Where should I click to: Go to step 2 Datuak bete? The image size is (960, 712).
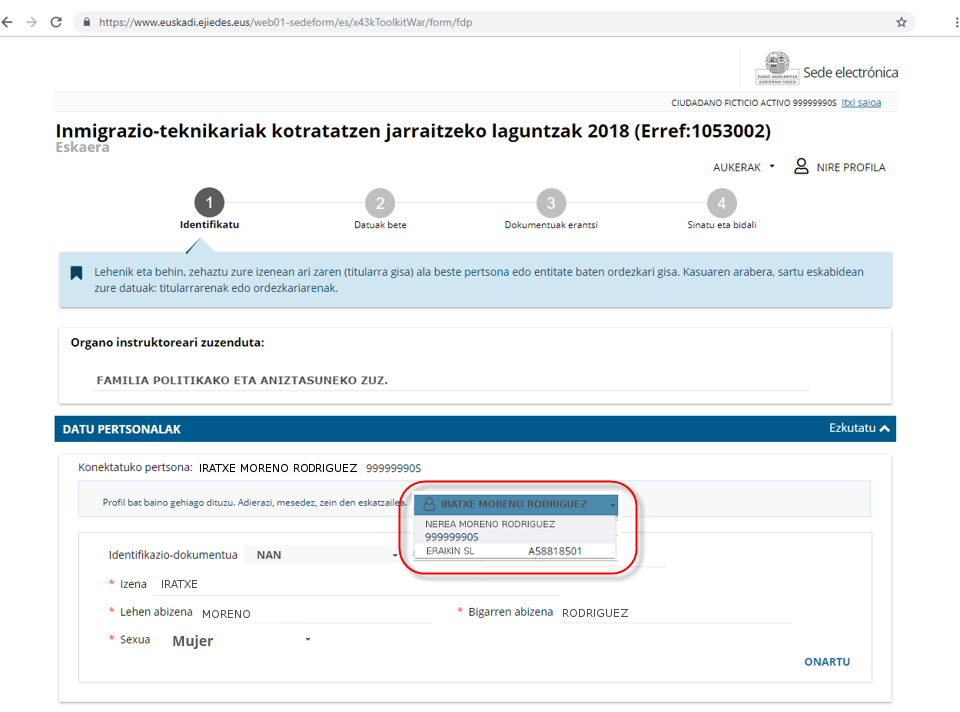click(x=380, y=204)
